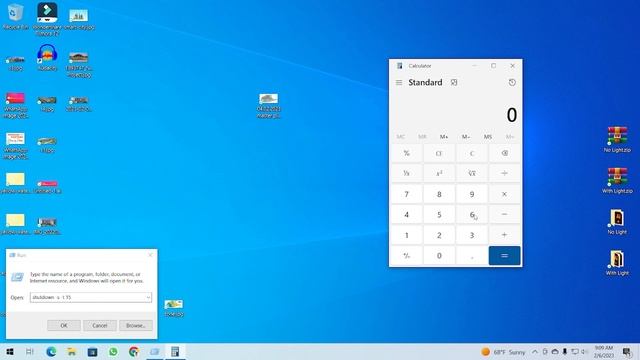Click the plus operator key
Viewport: 640px width, 360px height.
pos(504,235)
